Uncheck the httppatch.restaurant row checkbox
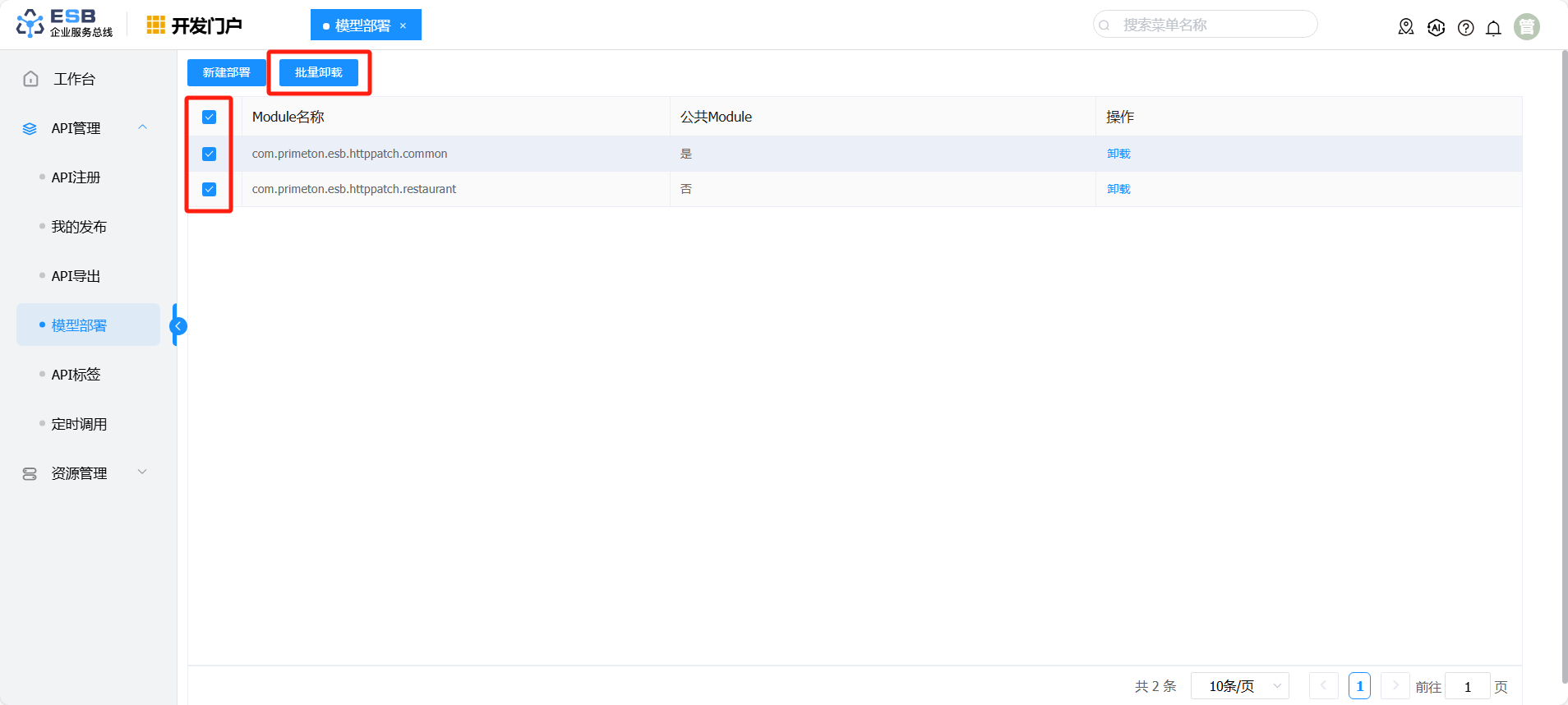Image resolution: width=1568 pixels, height=705 pixels. [x=210, y=189]
